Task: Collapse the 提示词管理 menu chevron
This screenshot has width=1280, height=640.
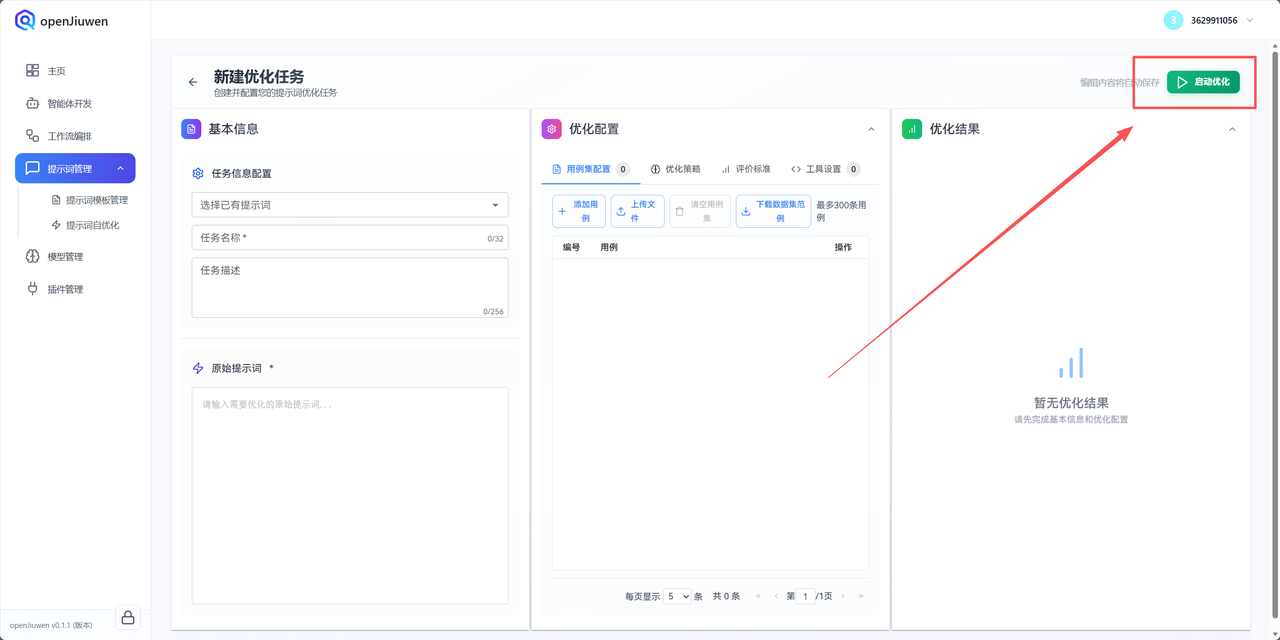Action: tap(121, 169)
